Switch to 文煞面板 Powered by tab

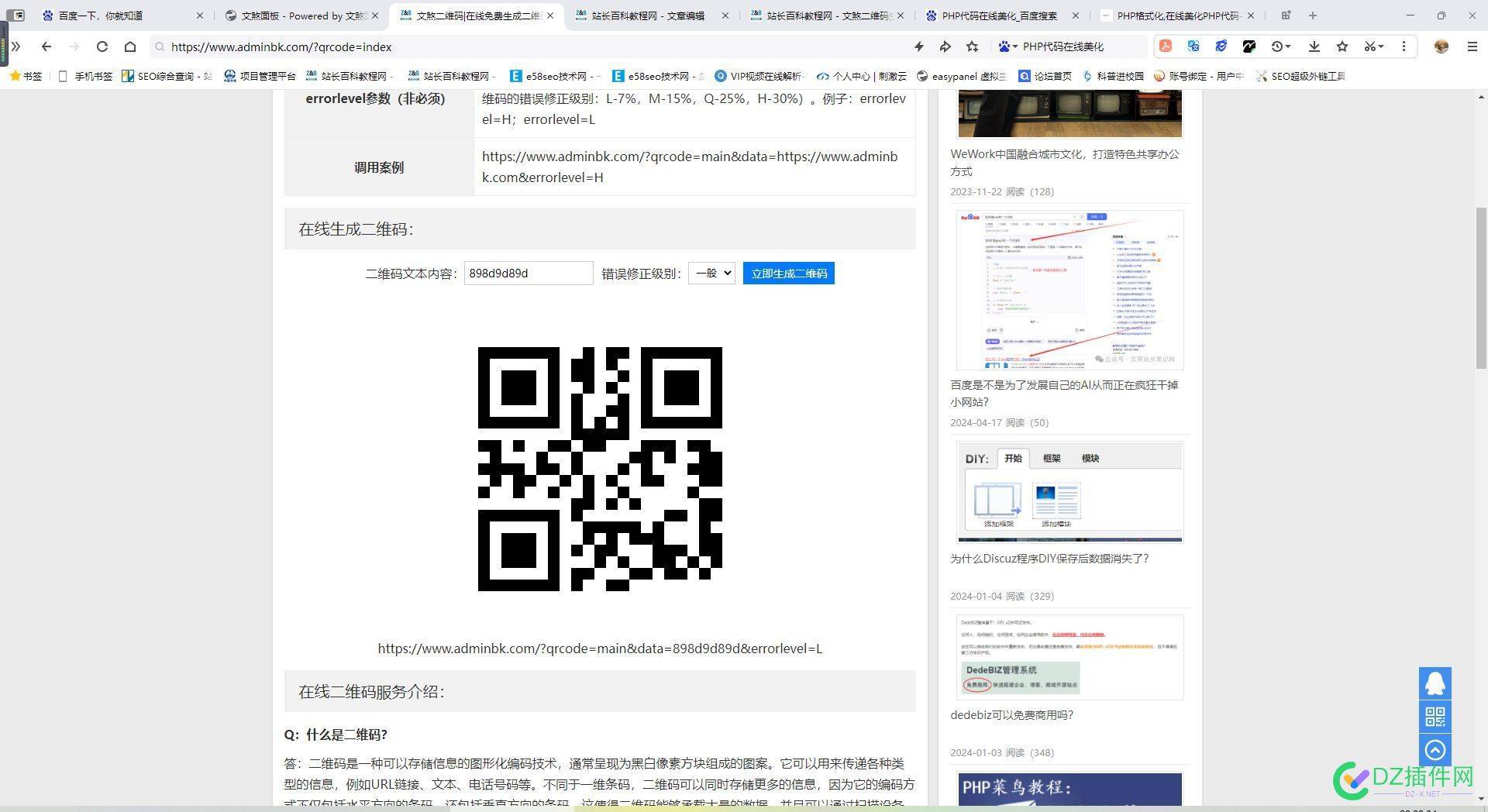point(302,15)
